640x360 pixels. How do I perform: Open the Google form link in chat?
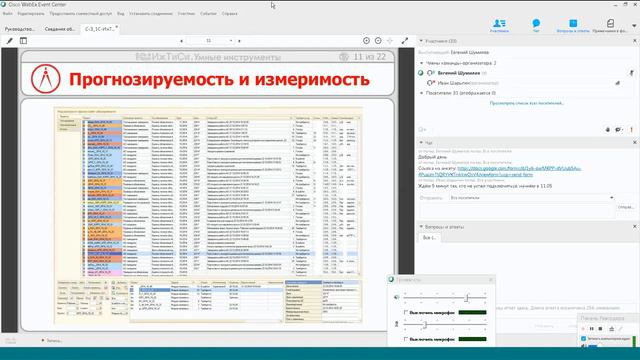(x=500, y=171)
